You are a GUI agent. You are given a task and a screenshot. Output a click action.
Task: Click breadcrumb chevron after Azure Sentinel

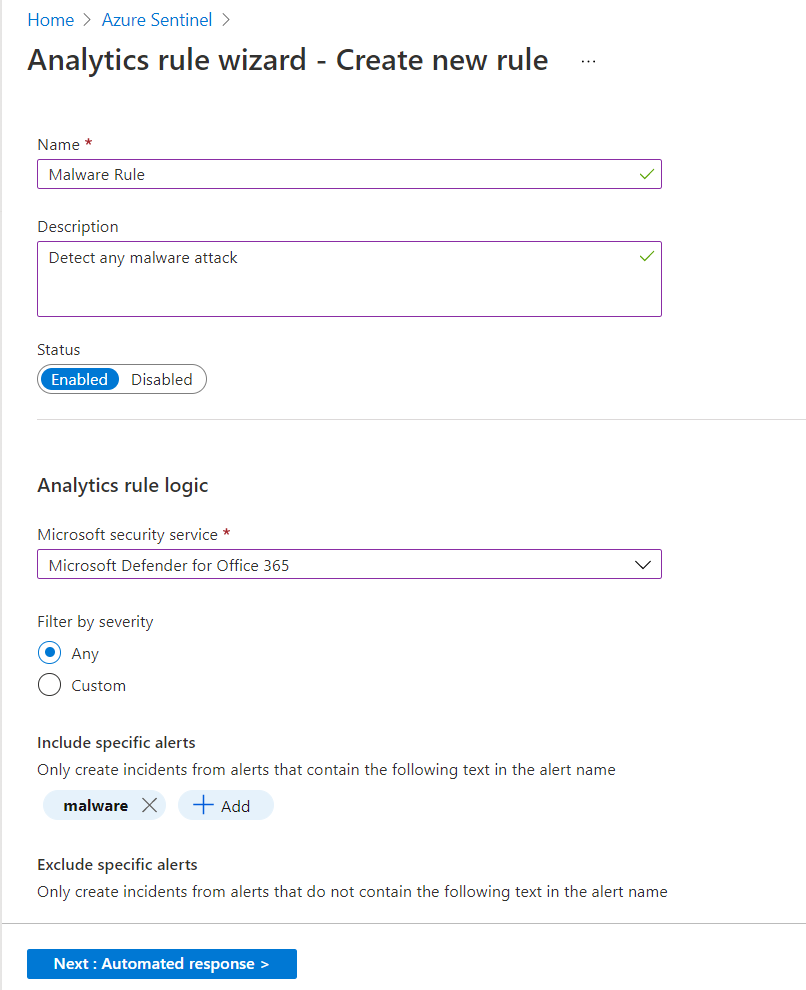226,20
